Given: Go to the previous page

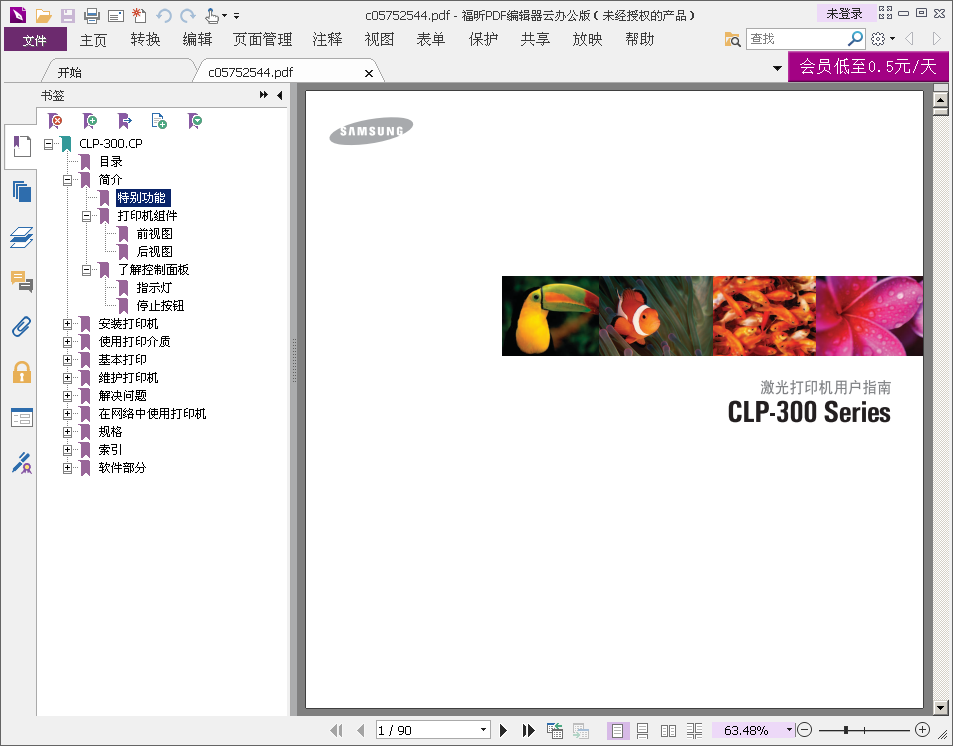Looking at the screenshot, I should tap(361, 730).
